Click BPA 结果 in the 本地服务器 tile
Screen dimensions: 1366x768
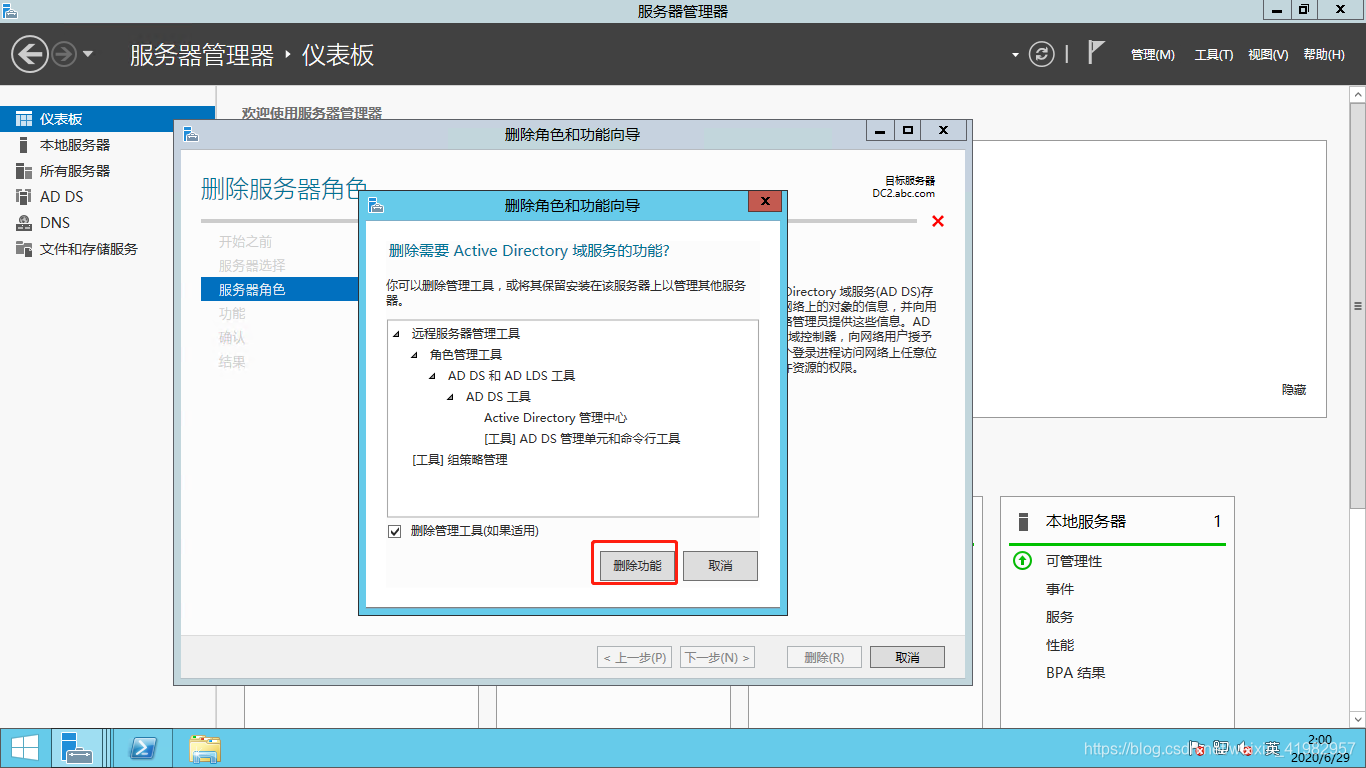[x=1076, y=673]
